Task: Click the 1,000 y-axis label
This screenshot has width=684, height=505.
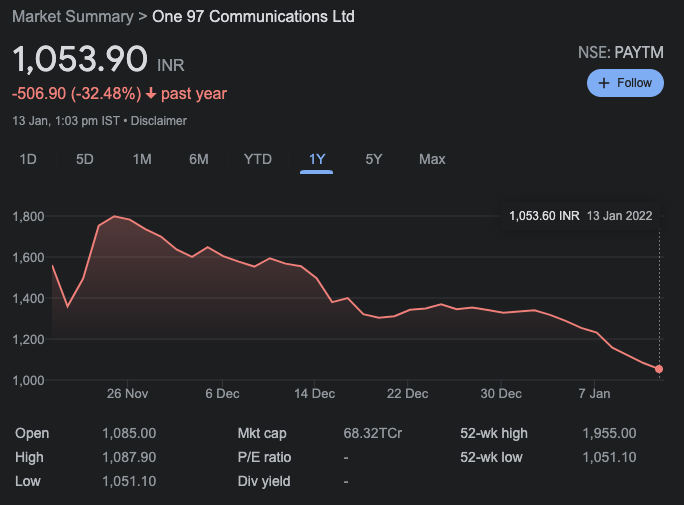Action: 28,380
